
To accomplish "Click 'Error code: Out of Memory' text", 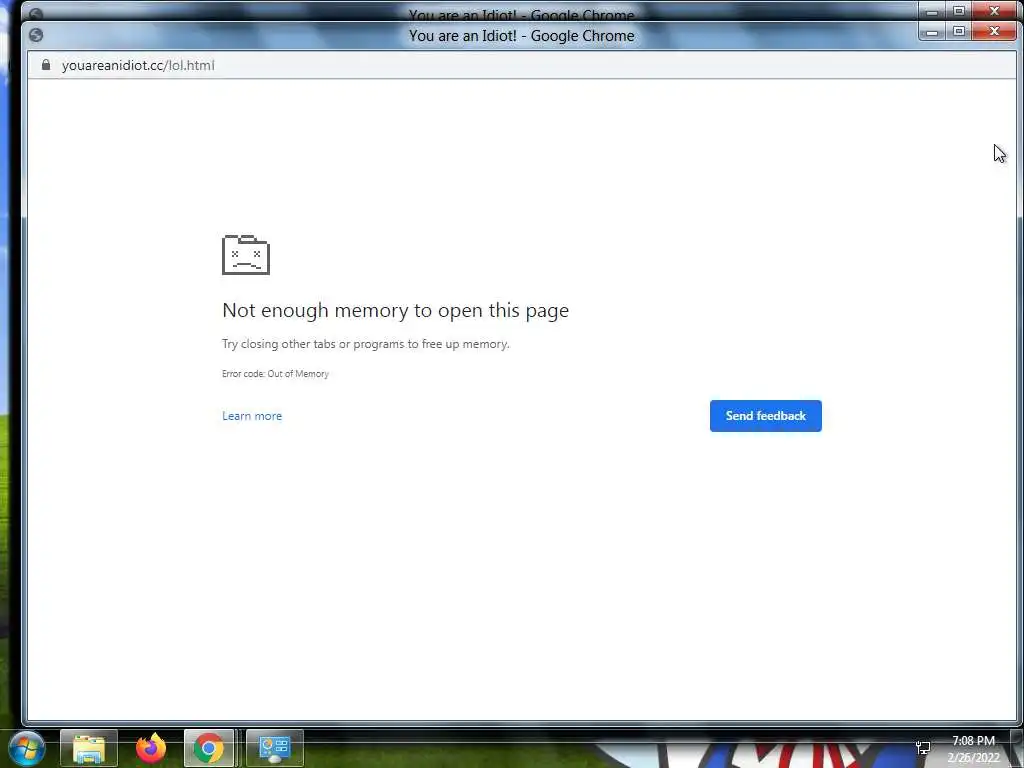I will [x=275, y=374].
